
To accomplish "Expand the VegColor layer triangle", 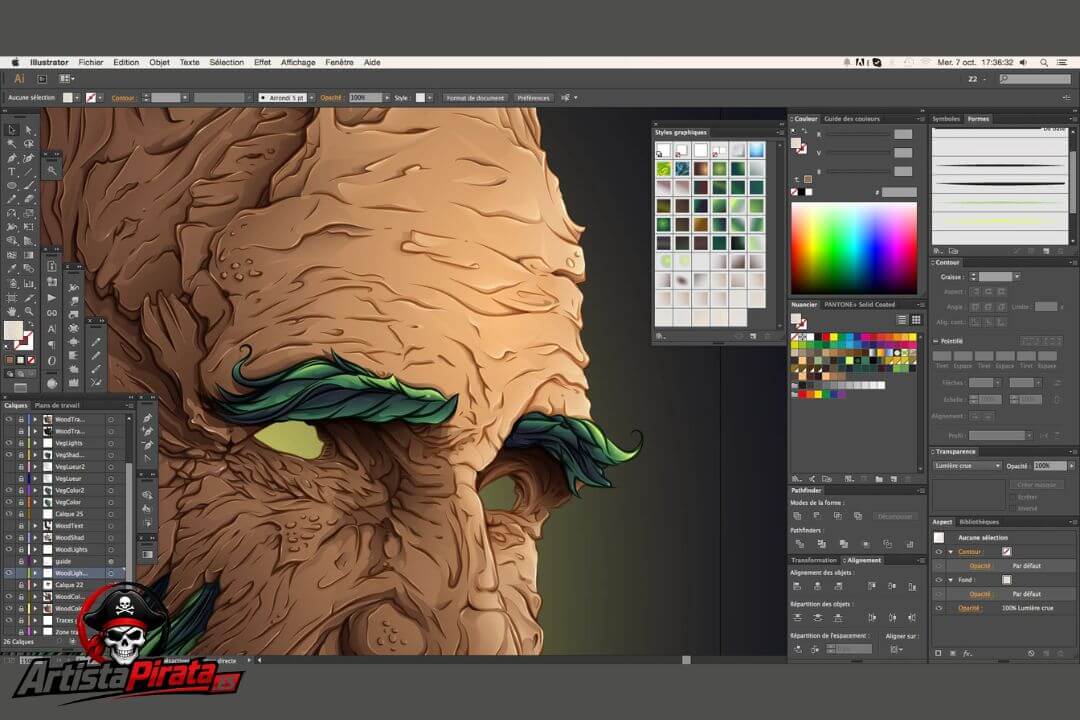I will (35, 502).
